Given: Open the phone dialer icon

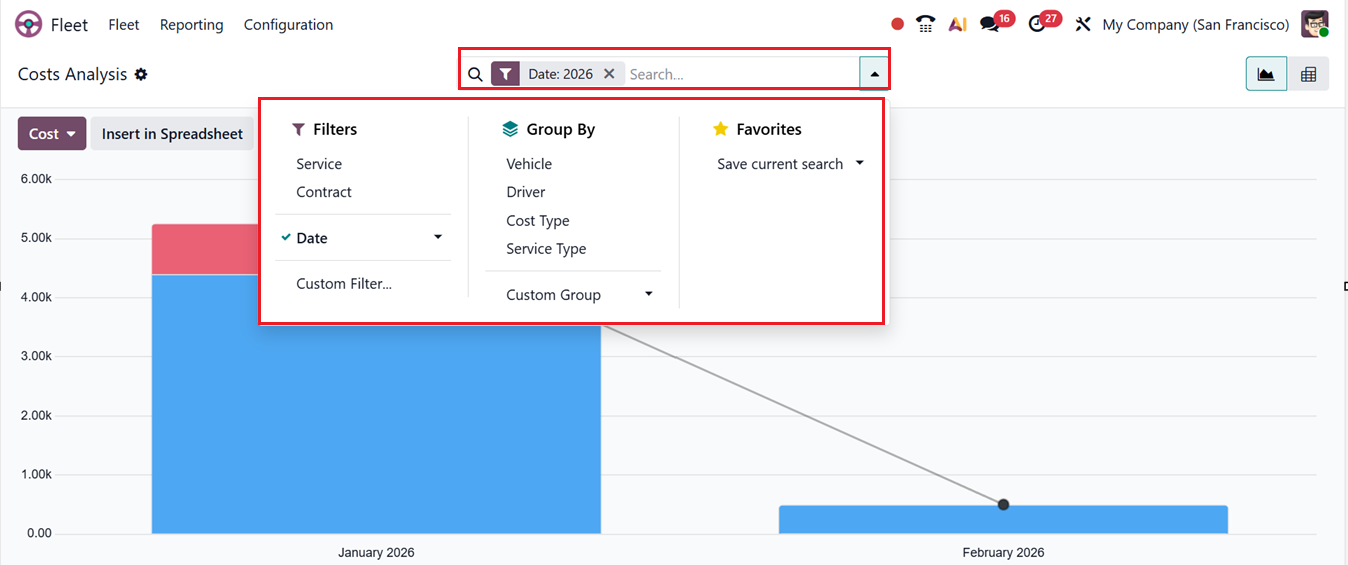Looking at the screenshot, I should coord(926,25).
